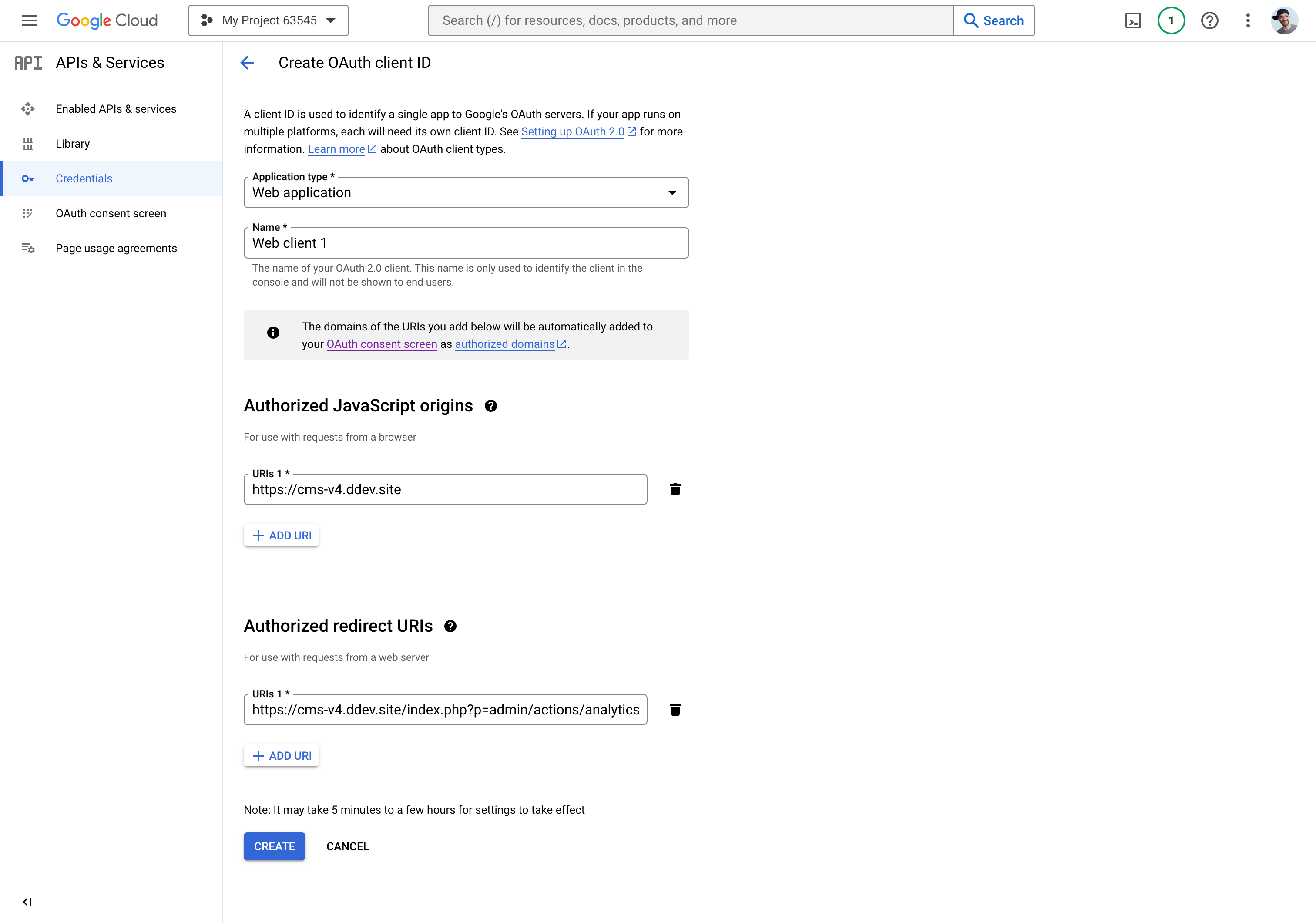Screen dimensions: 1316x923
Task: Delete the redirect URI entry
Action: 675,709
